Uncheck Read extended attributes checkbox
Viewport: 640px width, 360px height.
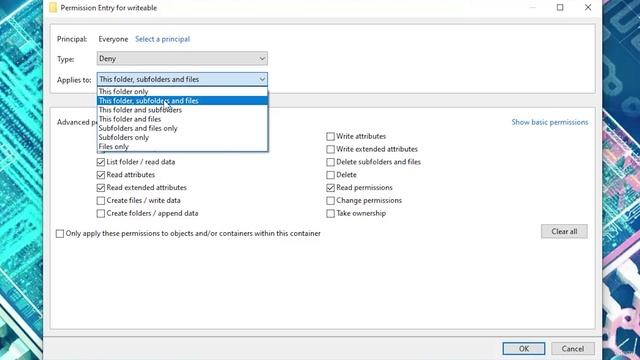point(101,188)
